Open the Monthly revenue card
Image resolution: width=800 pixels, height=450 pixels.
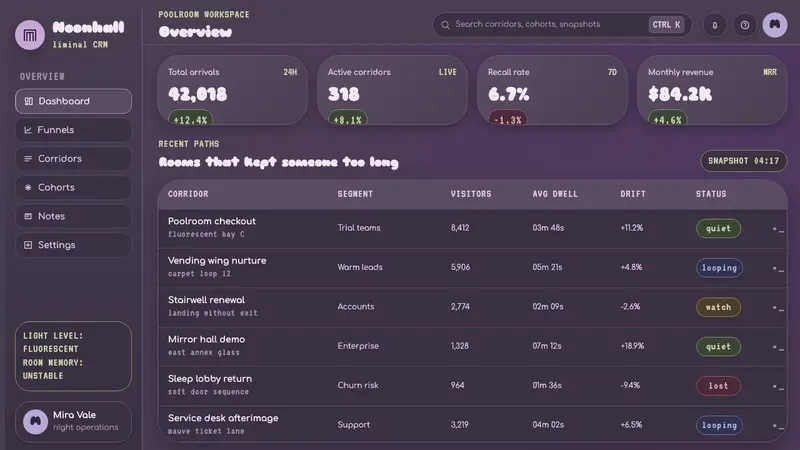(x=712, y=90)
